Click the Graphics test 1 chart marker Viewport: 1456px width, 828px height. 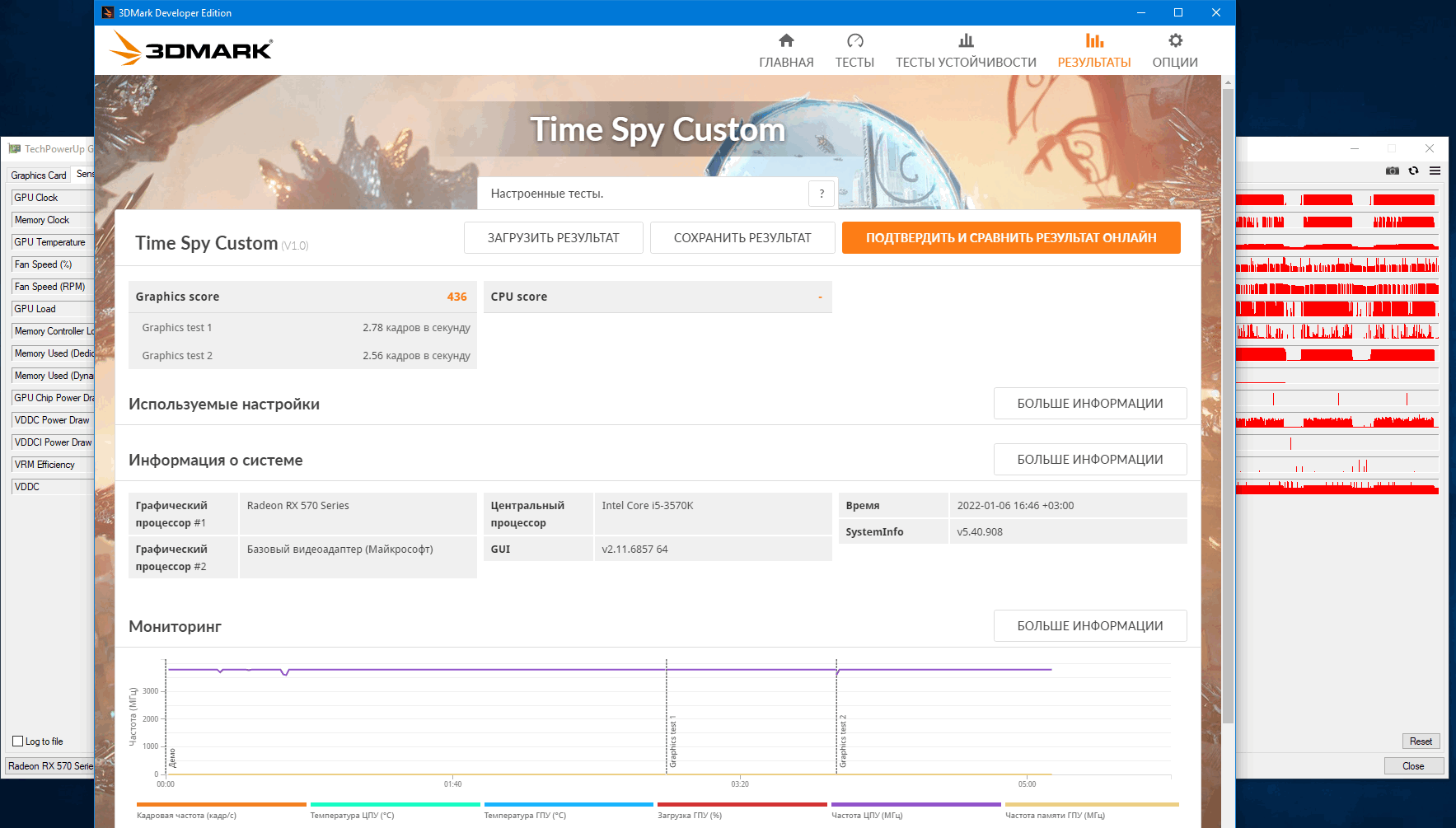[672, 741]
